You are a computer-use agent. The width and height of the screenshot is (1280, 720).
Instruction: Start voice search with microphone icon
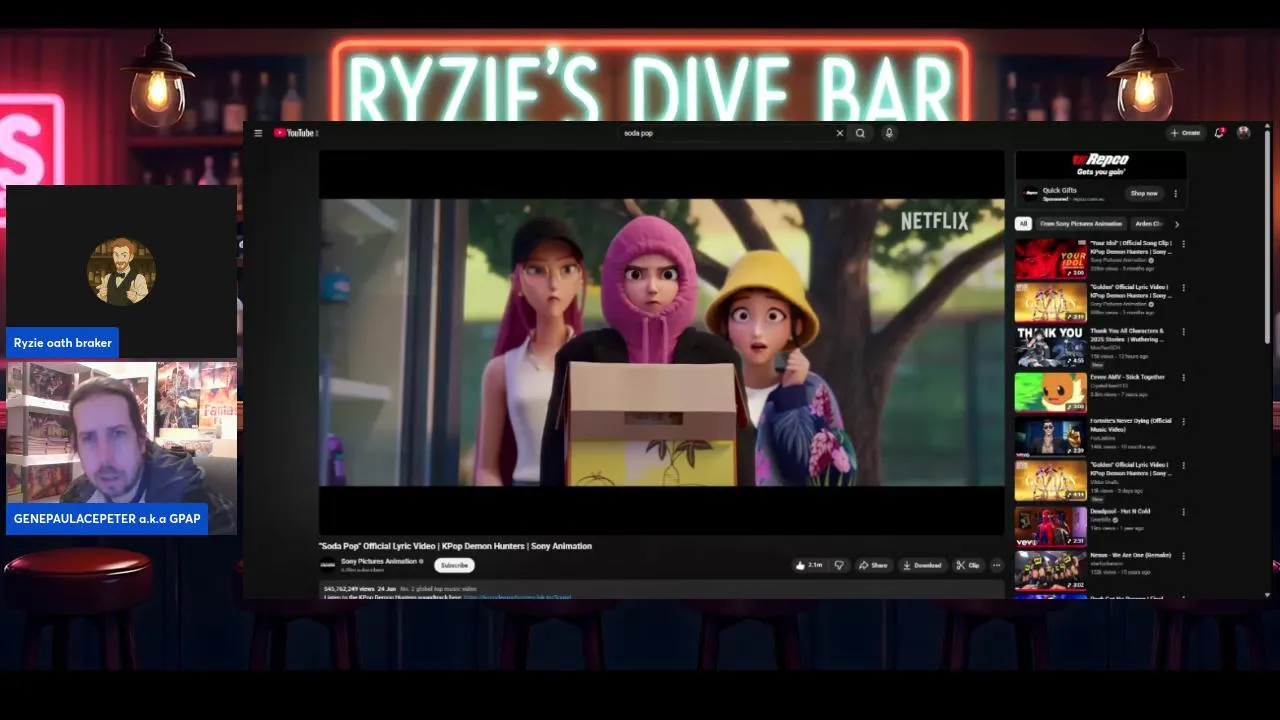889,133
